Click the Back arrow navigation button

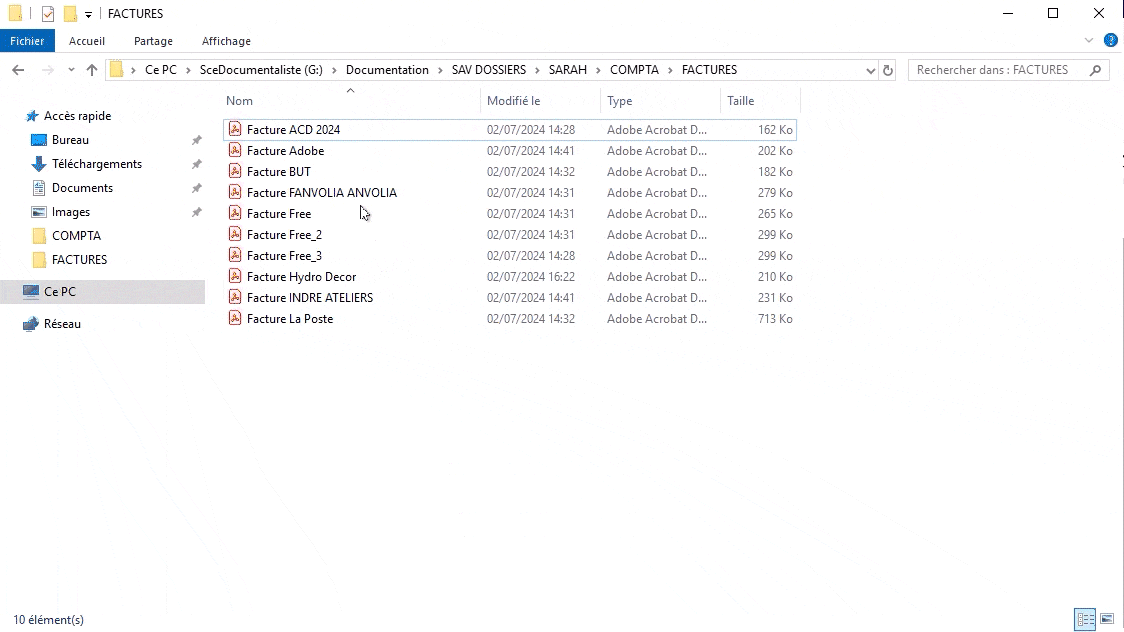tap(19, 70)
